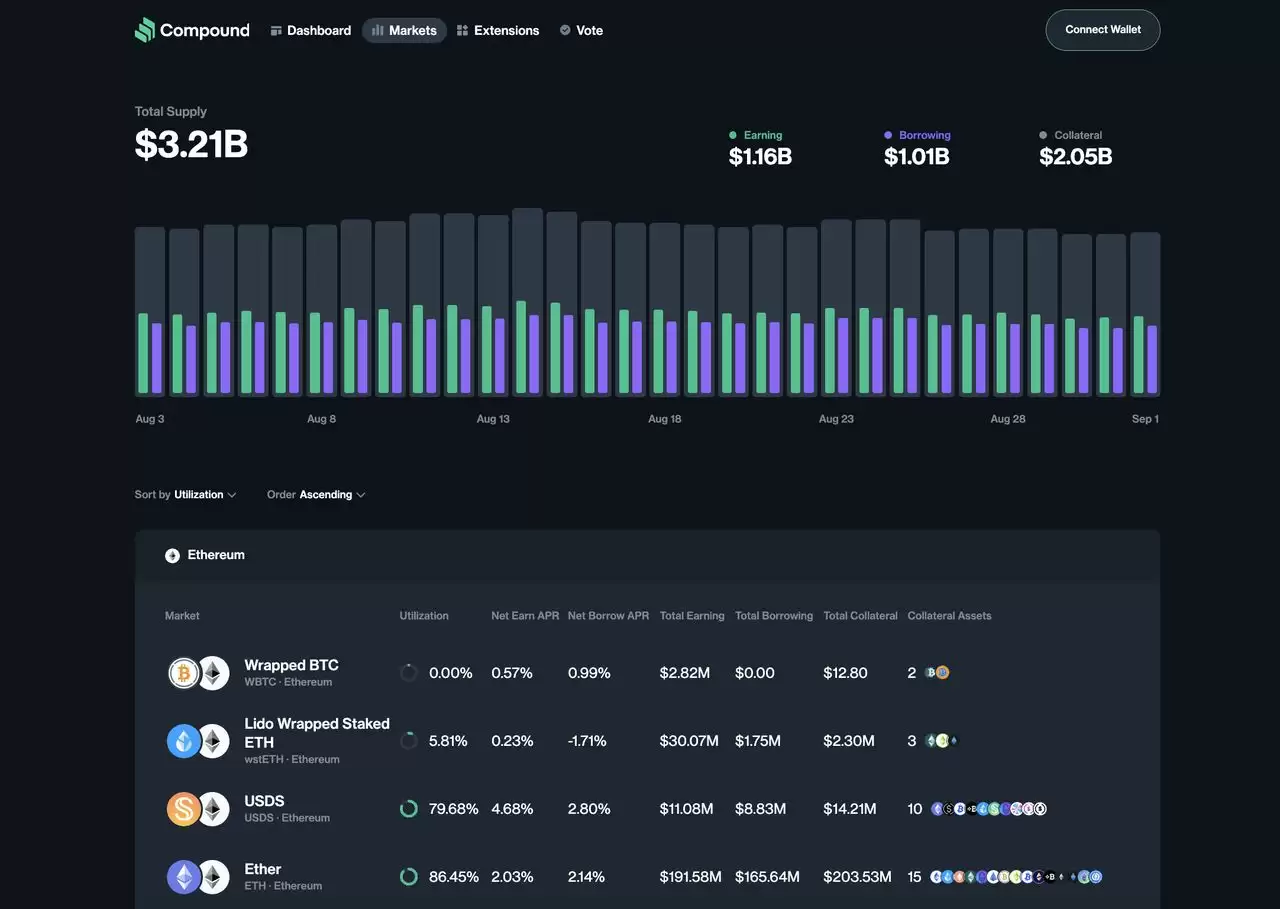The image size is (1280, 909).
Task: Click the USDS utilization ring icon
Action: point(409,809)
